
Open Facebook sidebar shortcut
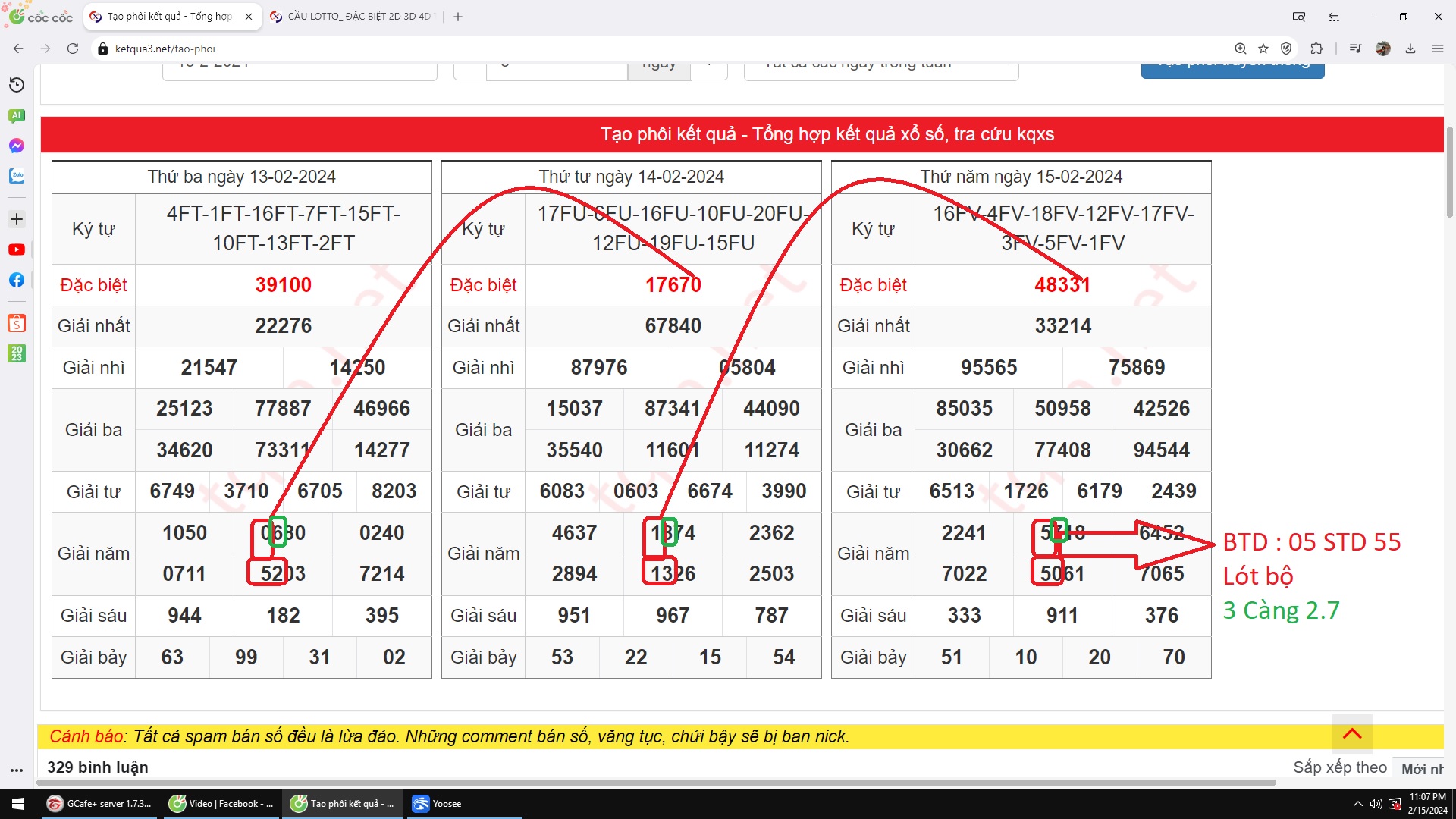point(17,280)
